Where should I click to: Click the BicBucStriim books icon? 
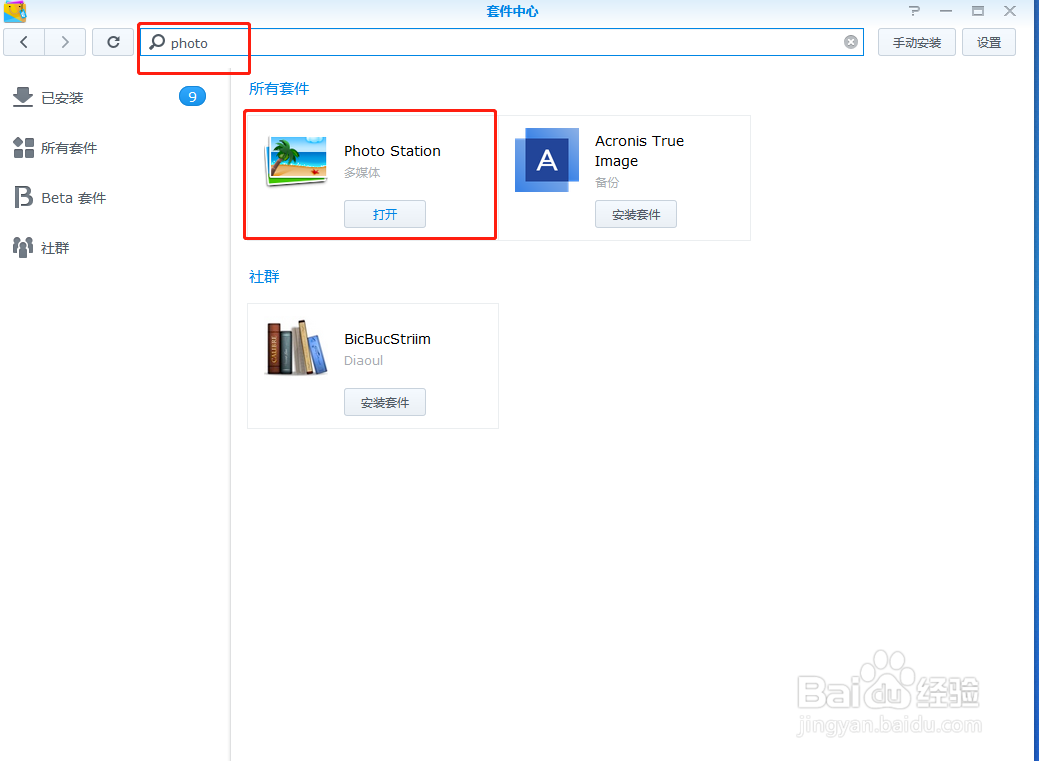pos(296,348)
